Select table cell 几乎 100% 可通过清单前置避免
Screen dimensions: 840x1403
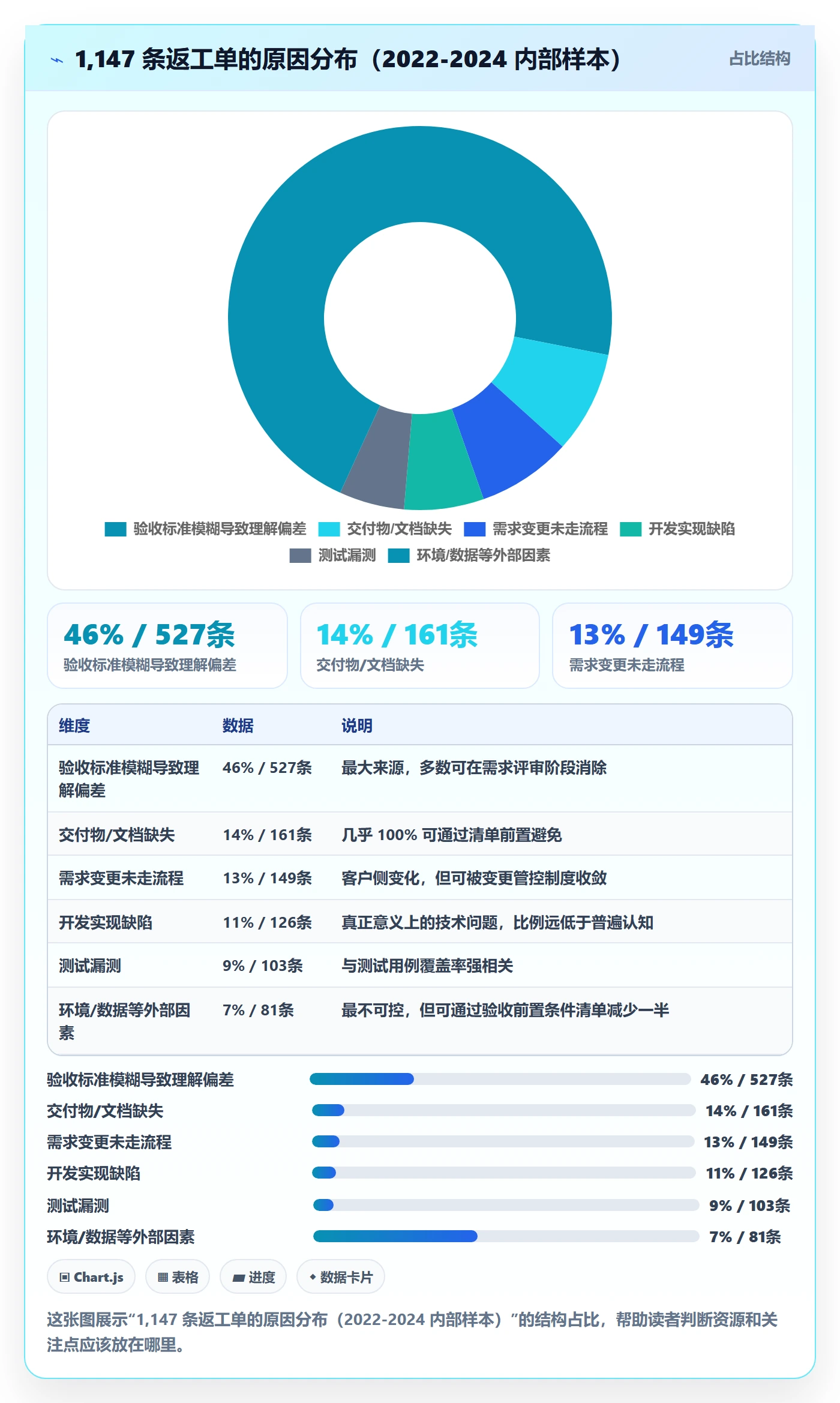452,835
